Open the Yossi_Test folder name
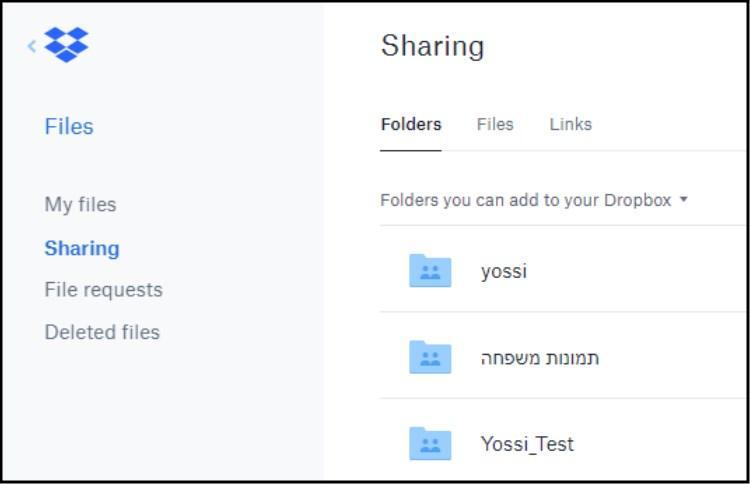Viewport: 750px width, 484px height. (x=527, y=444)
